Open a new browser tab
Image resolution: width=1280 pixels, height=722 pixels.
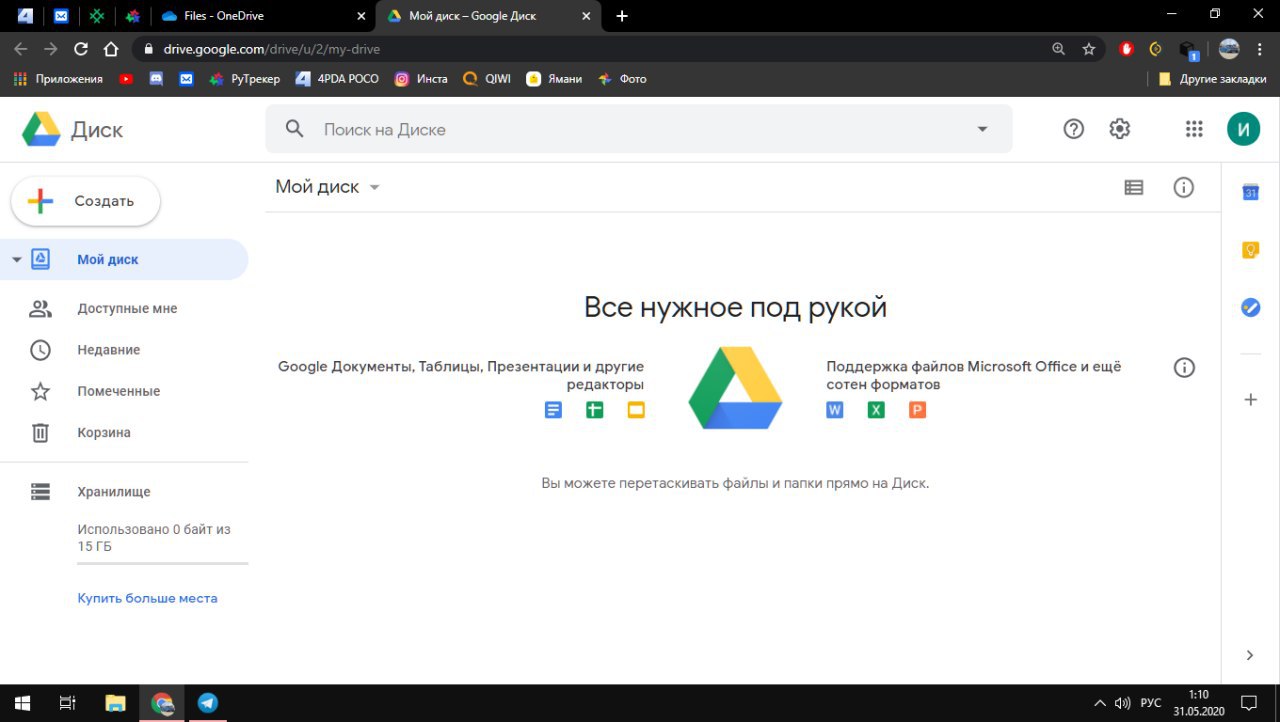[622, 16]
